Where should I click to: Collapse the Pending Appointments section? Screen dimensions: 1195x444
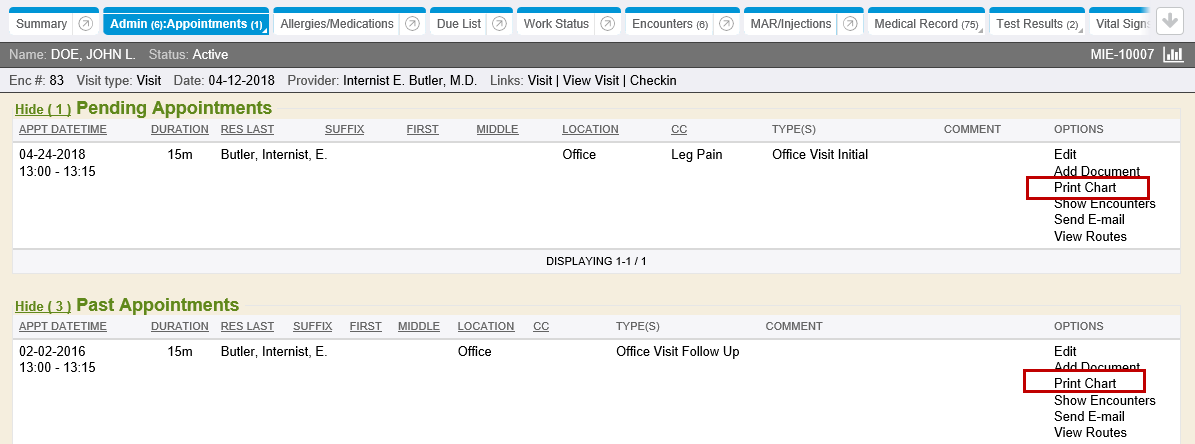coord(43,109)
